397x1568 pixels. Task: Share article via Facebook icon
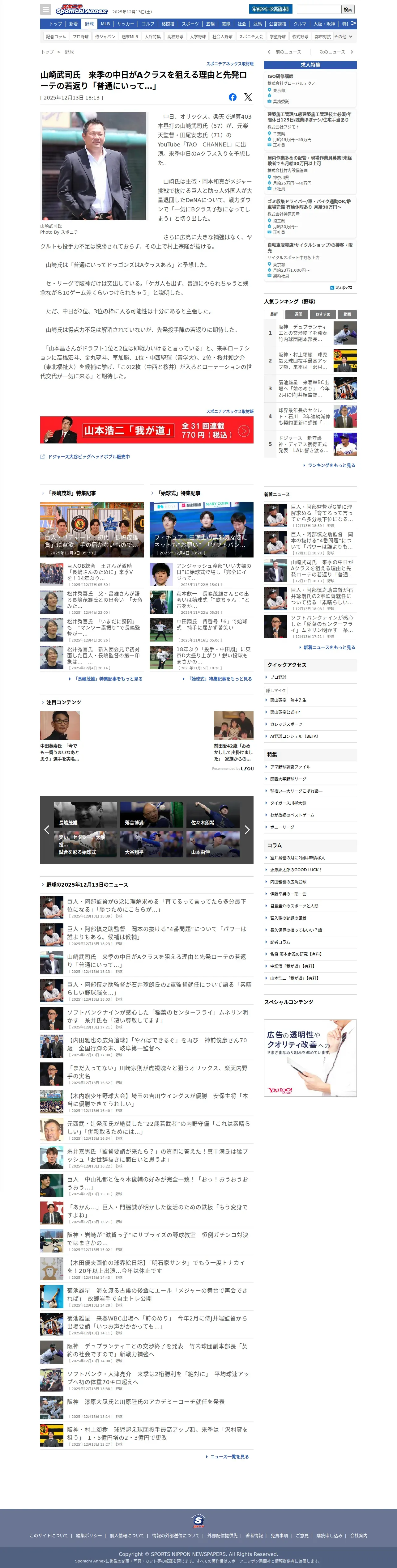[233, 97]
